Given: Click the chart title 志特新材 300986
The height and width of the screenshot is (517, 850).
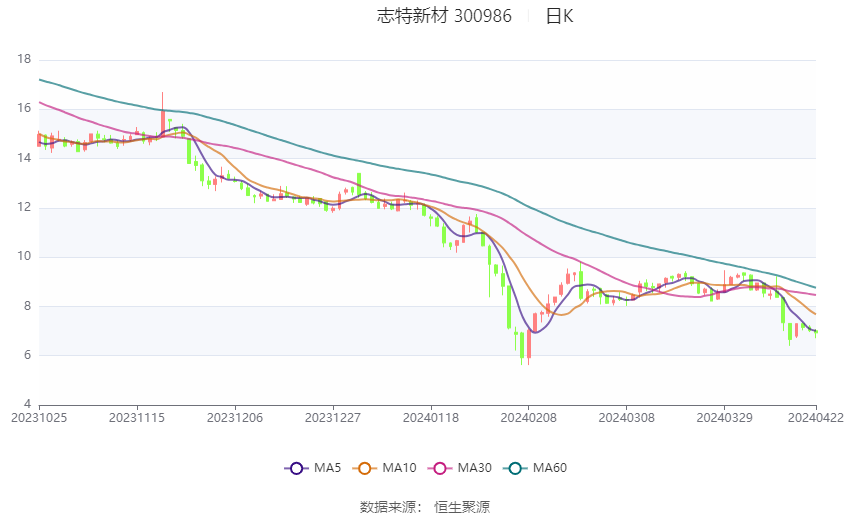Looking at the screenshot, I should tap(444, 16).
